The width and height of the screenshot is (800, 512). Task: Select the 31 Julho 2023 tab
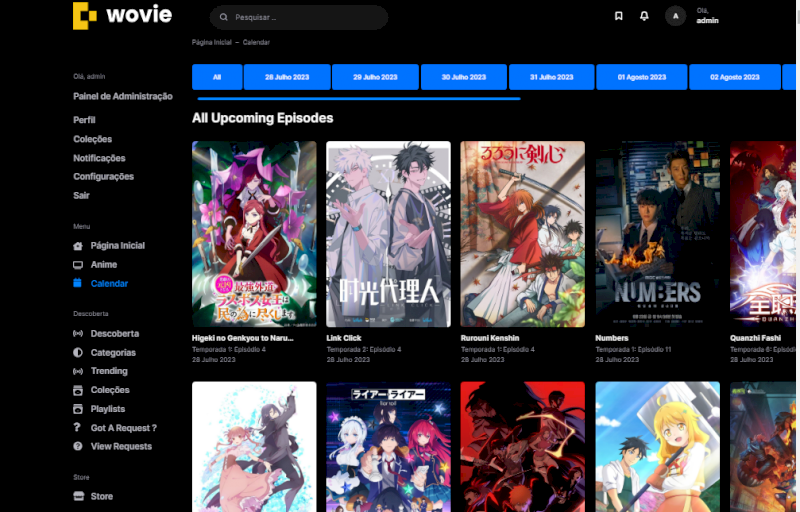click(552, 77)
